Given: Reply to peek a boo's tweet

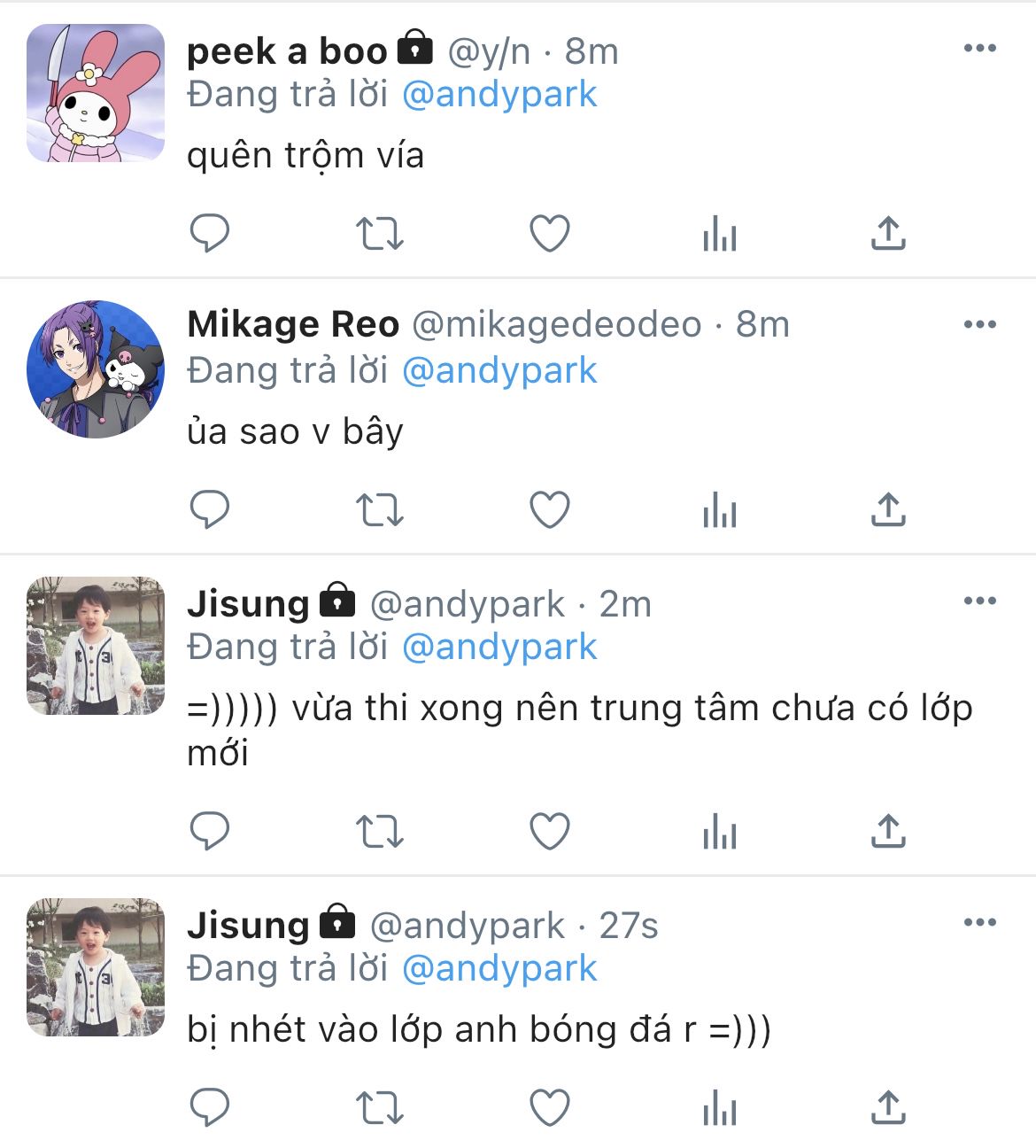Looking at the screenshot, I should (210, 234).
